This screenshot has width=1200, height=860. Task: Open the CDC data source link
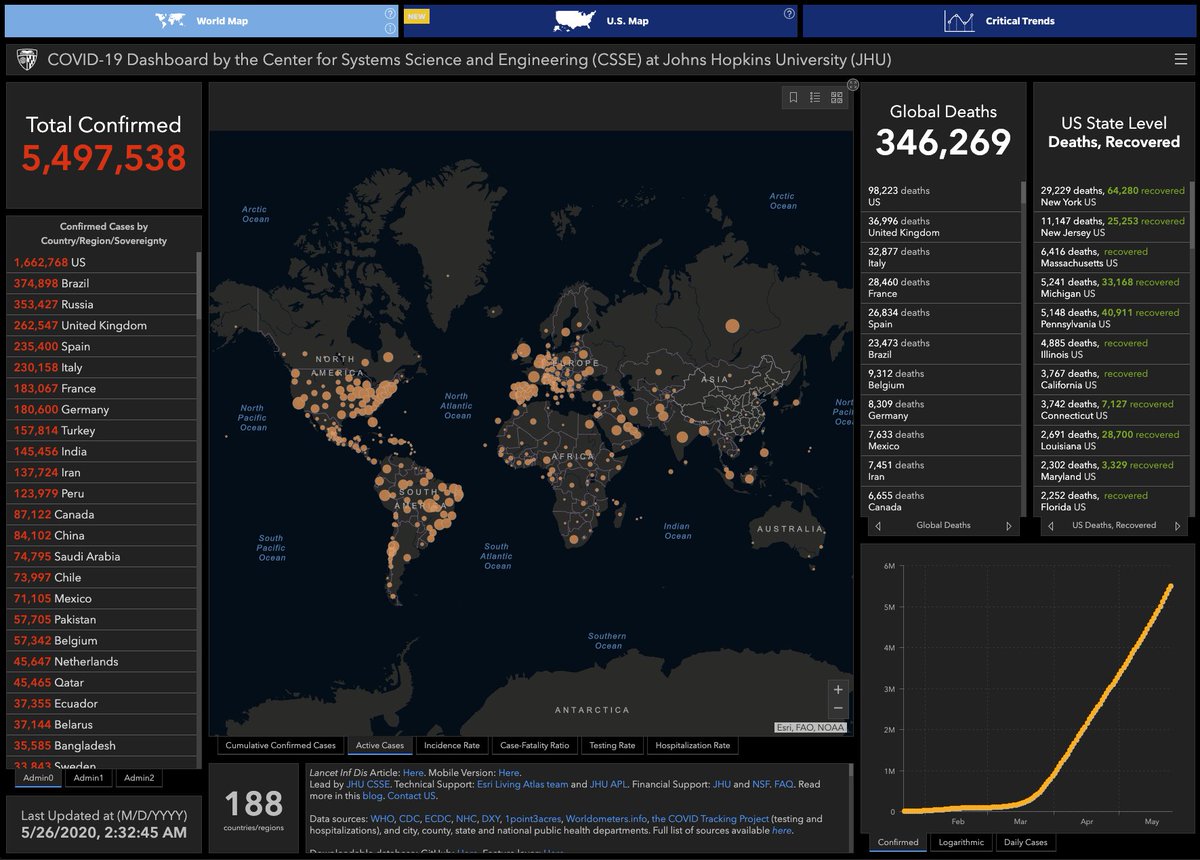tap(409, 819)
